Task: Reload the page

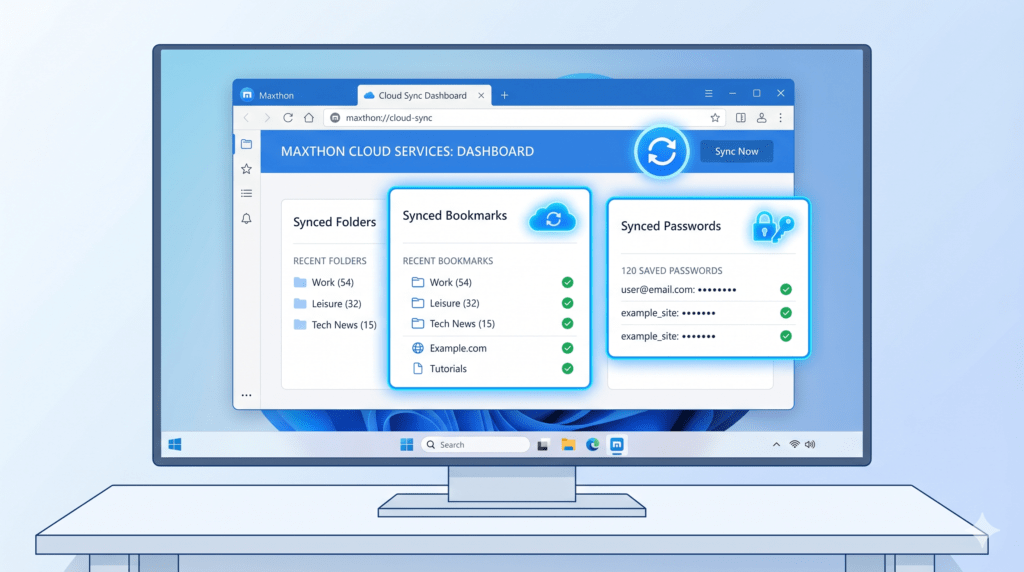Action: (x=288, y=118)
